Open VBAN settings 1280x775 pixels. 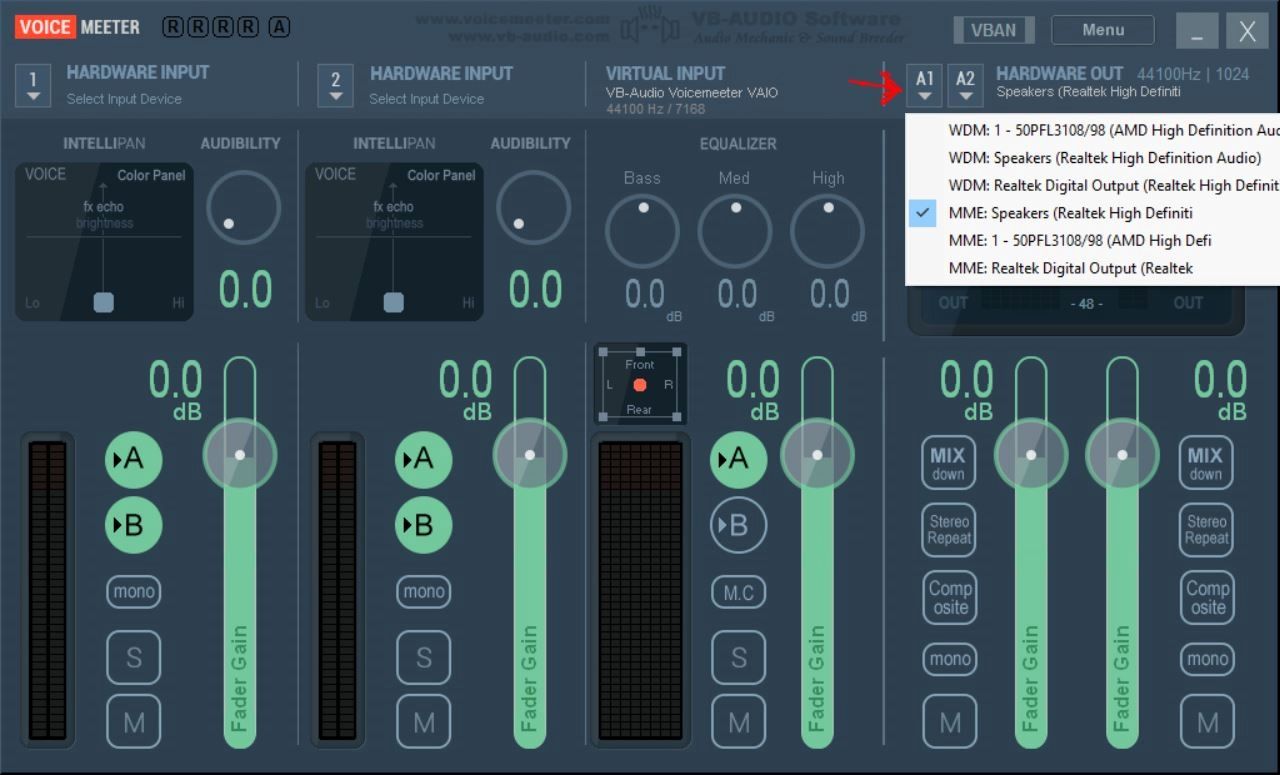pyautogui.click(x=993, y=30)
